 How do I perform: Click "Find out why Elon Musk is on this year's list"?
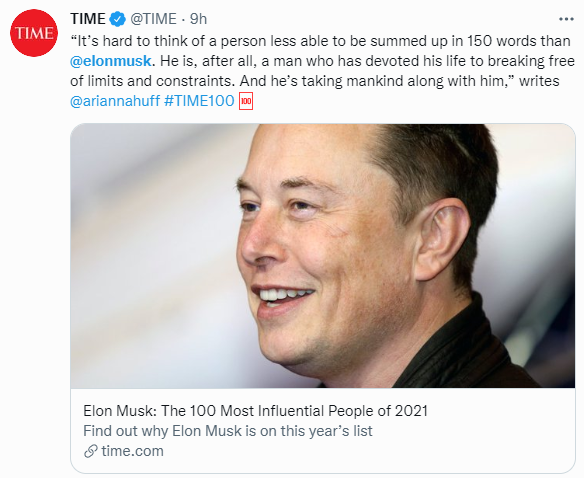(228, 431)
